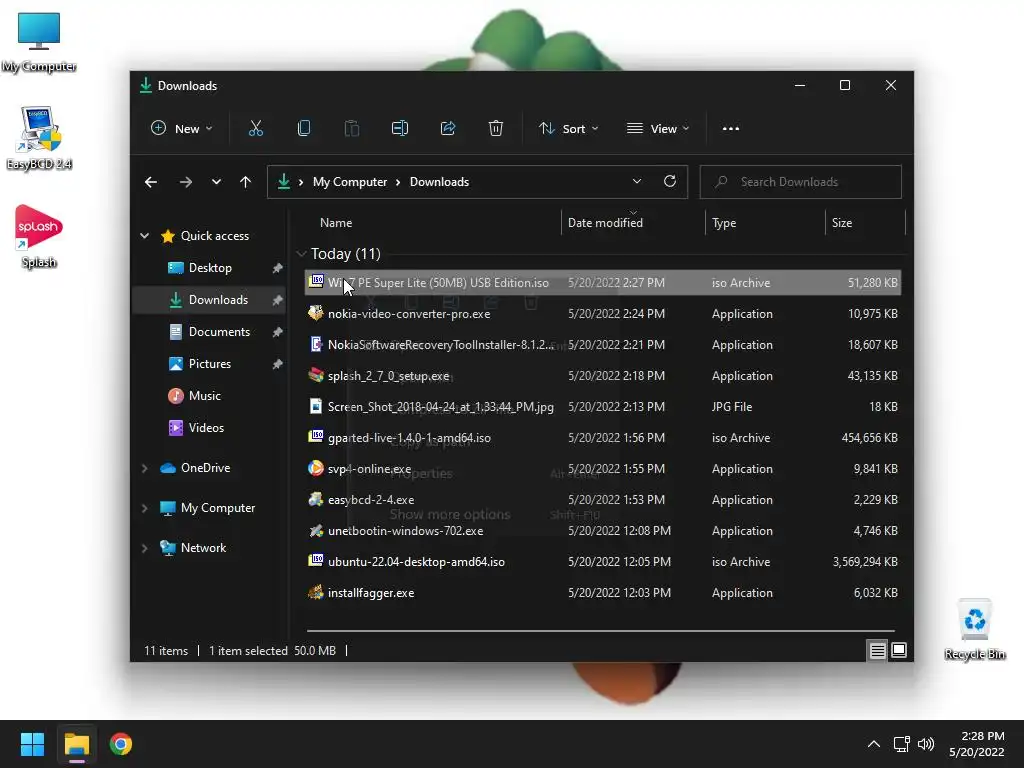Expand the Network tree node
The image size is (1024, 768).
[144, 548]
